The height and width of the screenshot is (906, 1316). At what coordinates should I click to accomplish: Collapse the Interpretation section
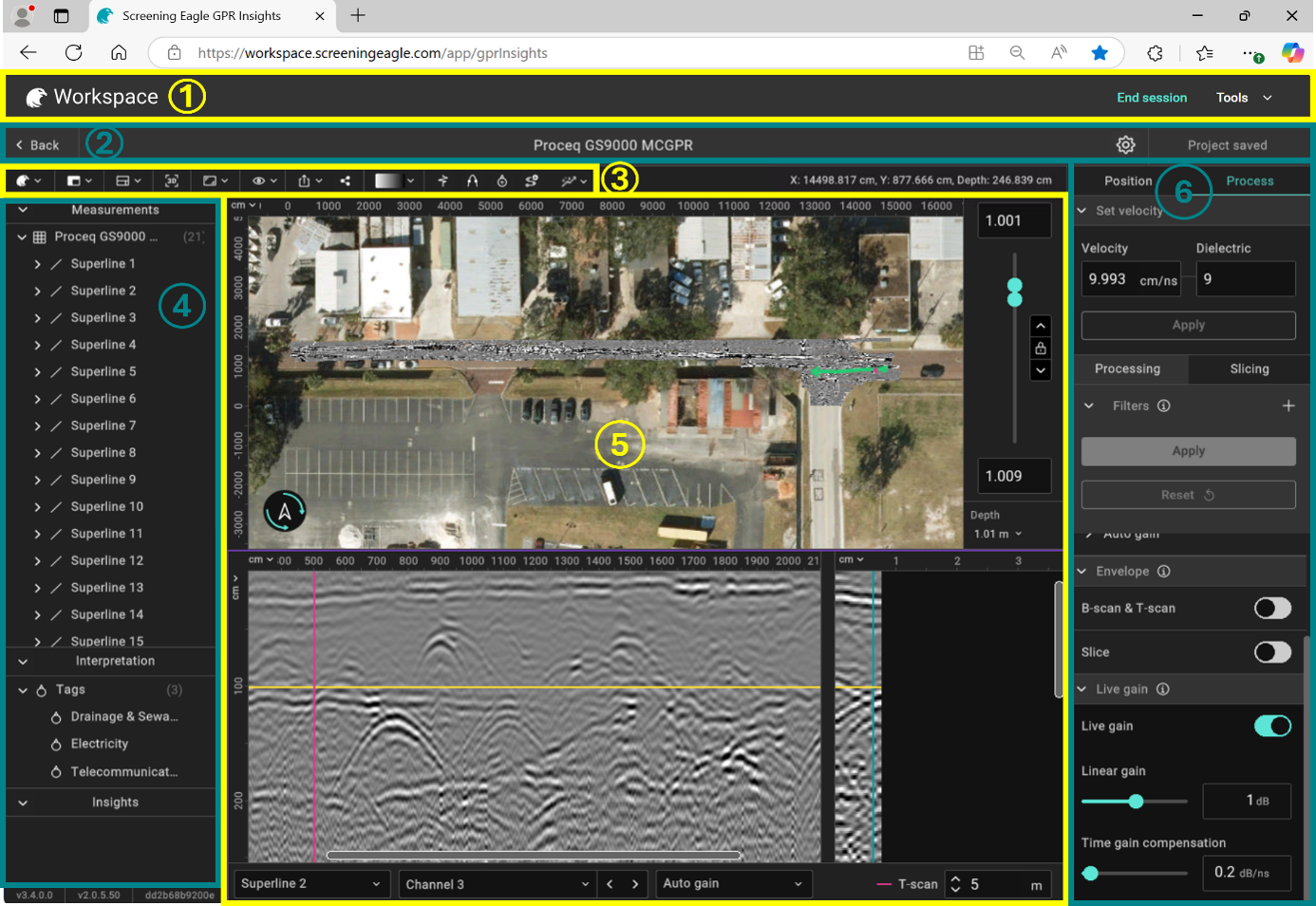23,661
